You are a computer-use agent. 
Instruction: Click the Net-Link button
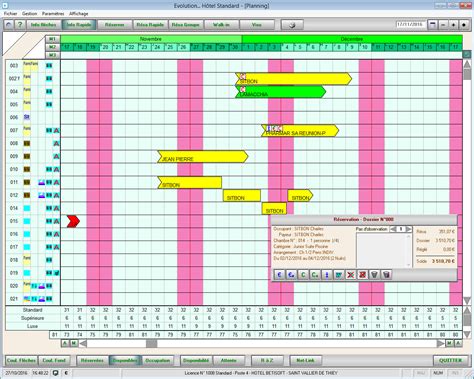point(305,360)
